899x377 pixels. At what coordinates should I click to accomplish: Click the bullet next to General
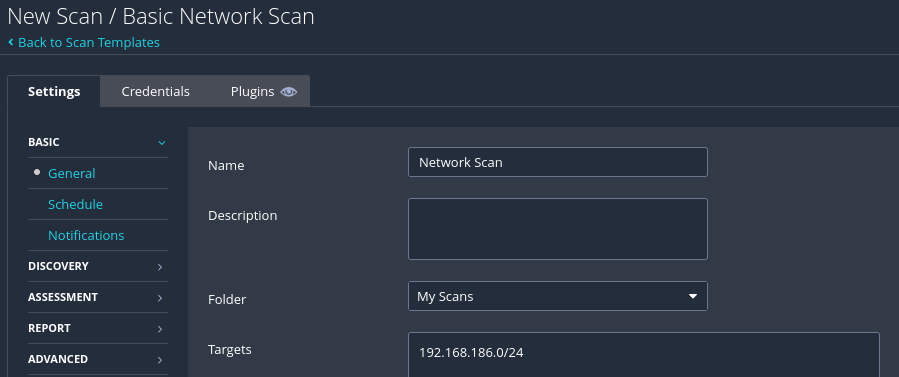click(37, 172)
